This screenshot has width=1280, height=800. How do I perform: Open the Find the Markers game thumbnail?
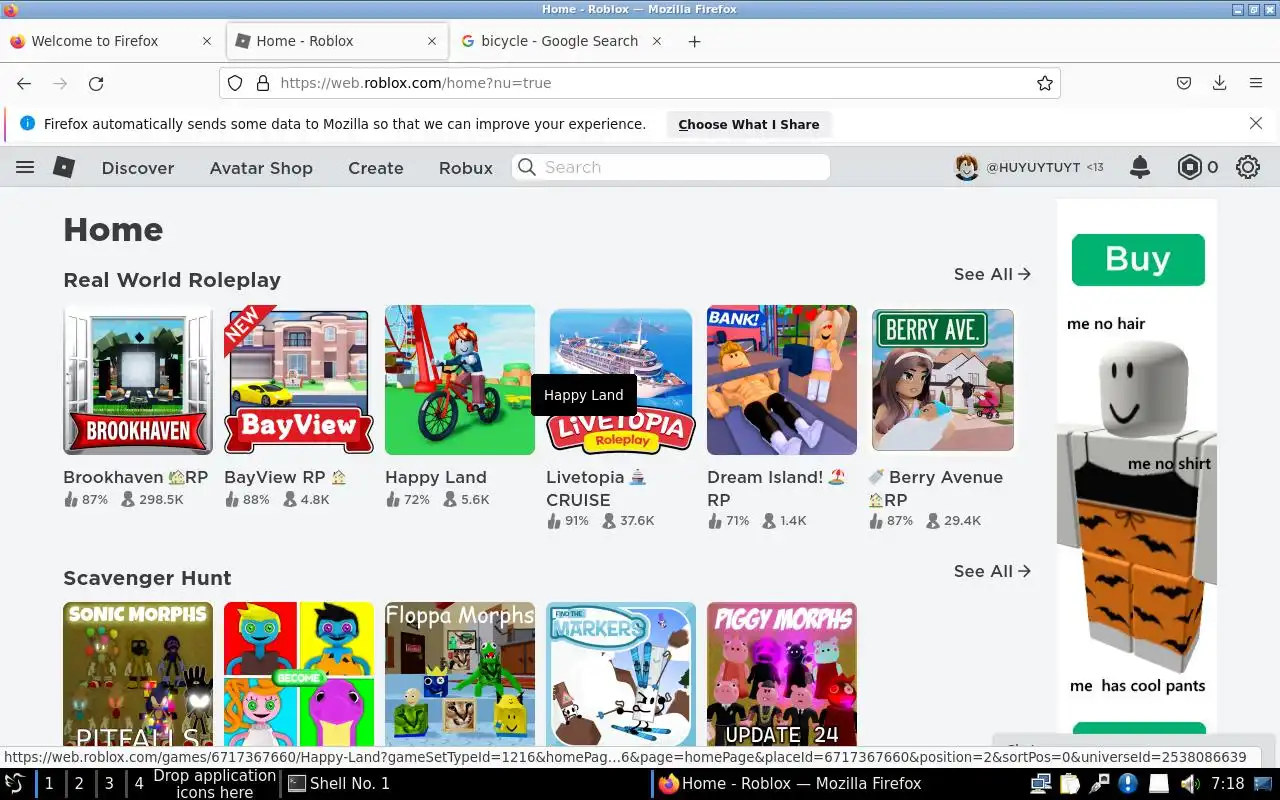[x=621, y=675]
